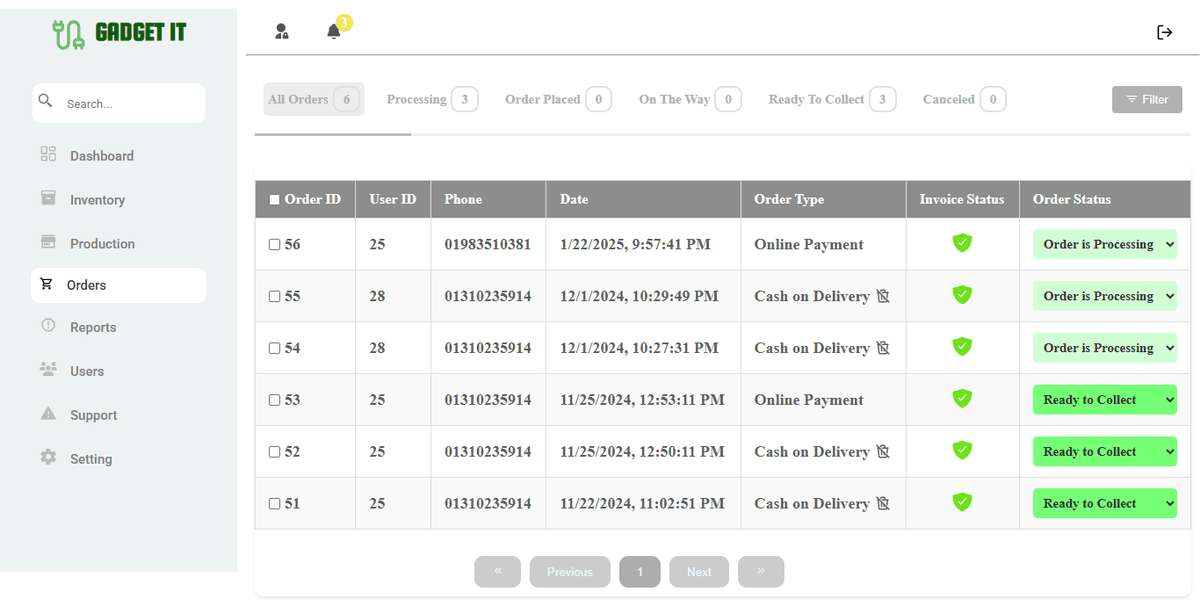Open the user profile icon in the header

(282, 31)
